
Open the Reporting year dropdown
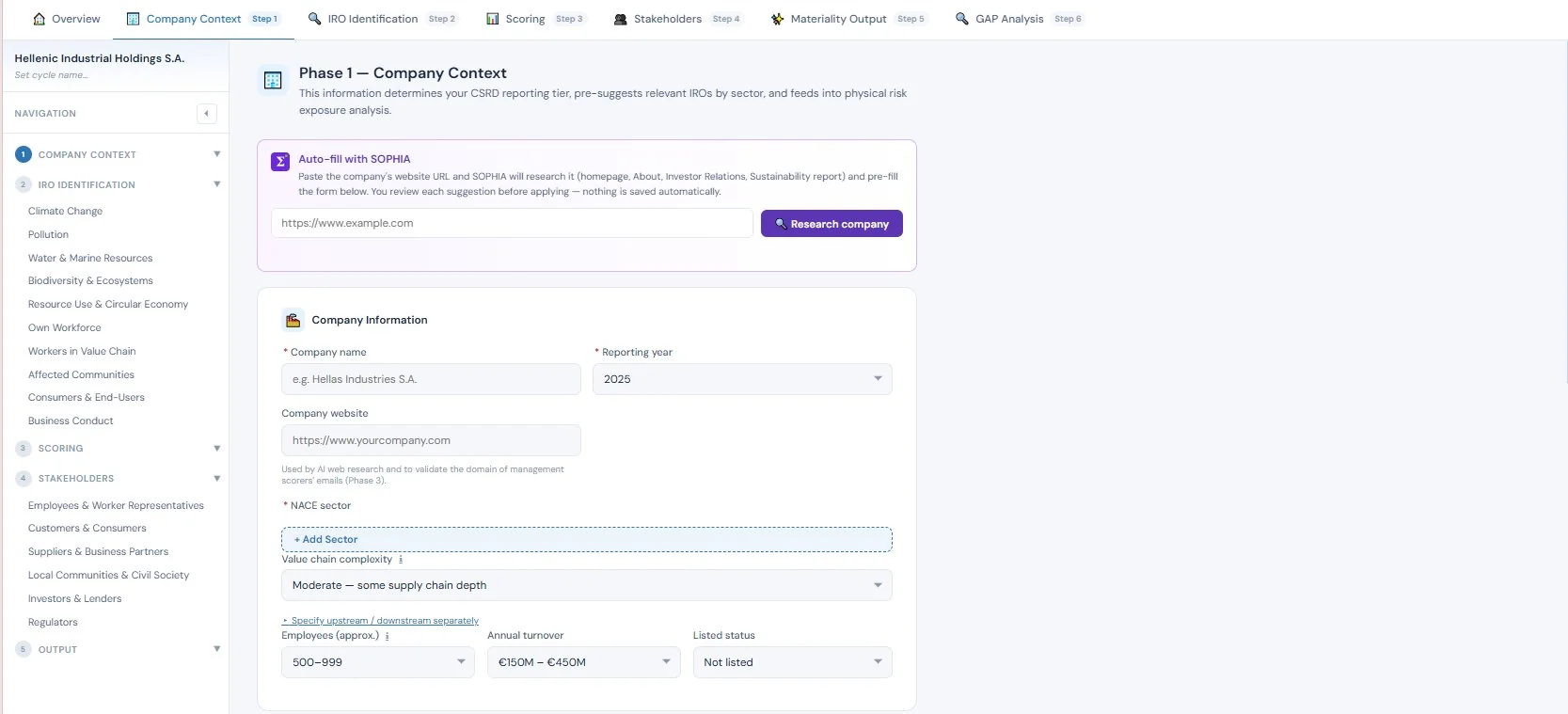tap(742, 379)
